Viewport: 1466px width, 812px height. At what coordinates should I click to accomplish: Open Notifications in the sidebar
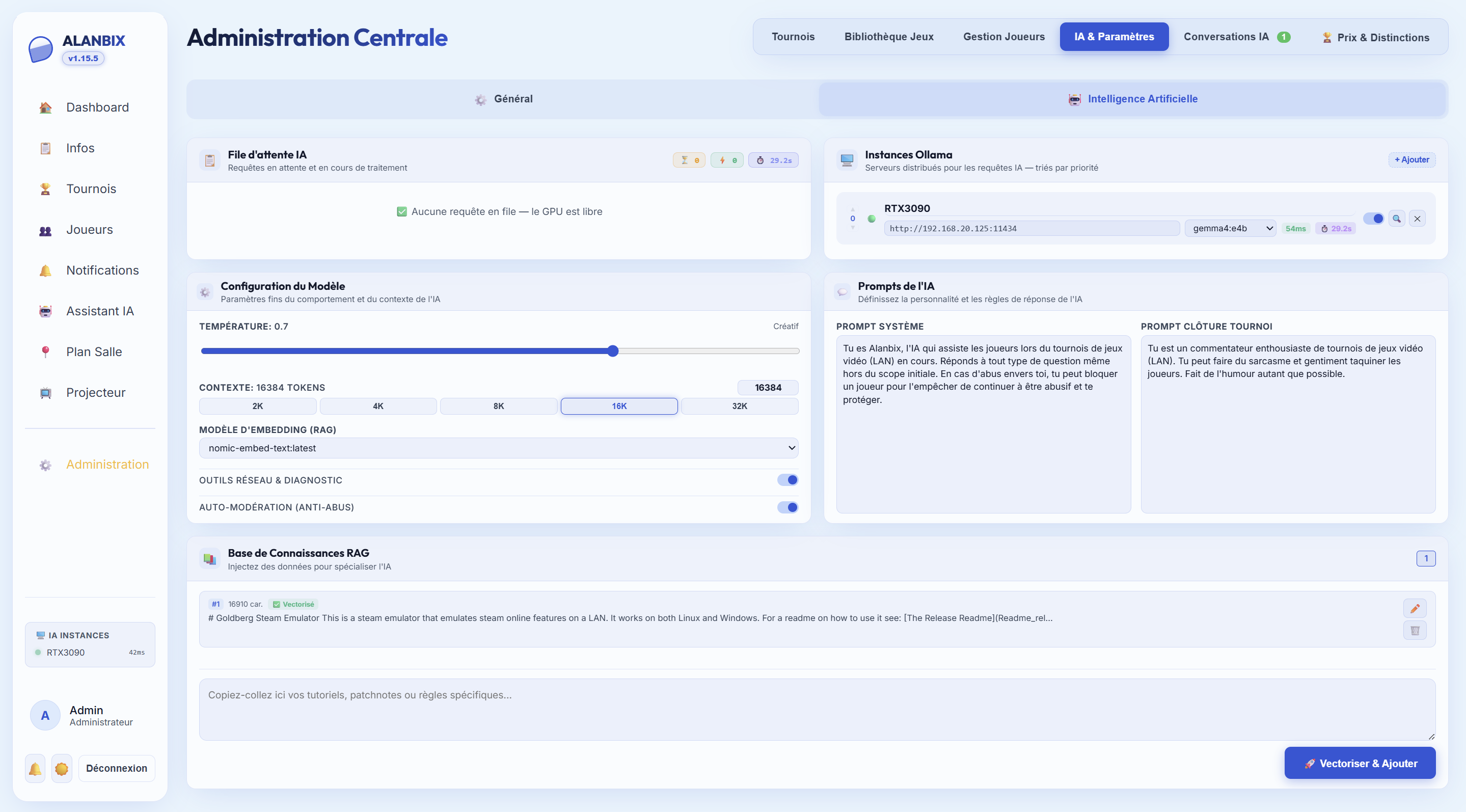point(90,270)
